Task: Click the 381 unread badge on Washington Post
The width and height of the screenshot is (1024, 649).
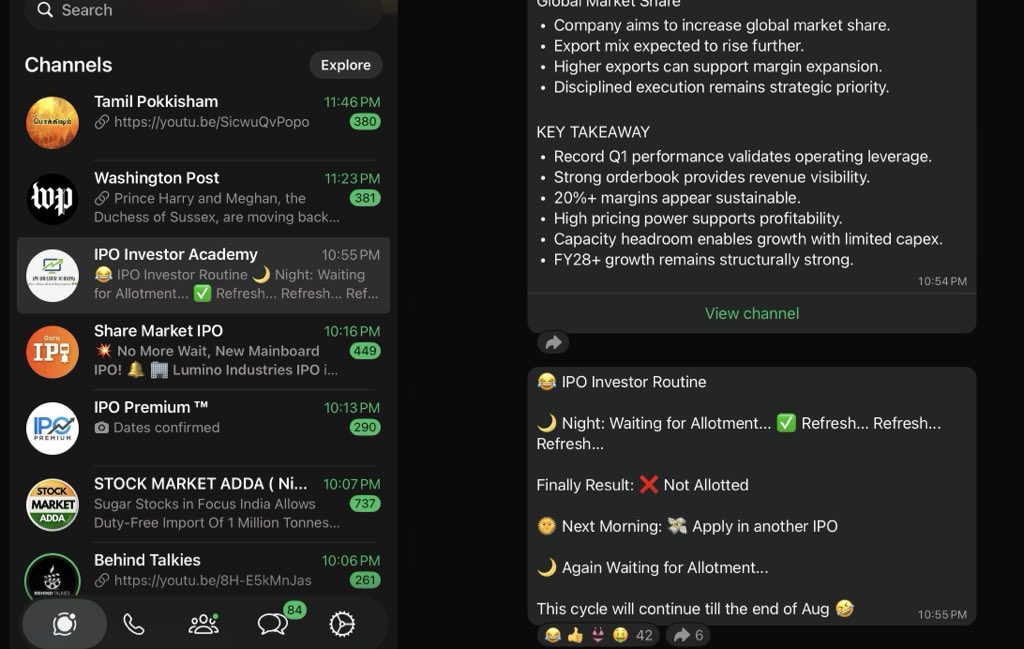Action: (x=364, y=198)
